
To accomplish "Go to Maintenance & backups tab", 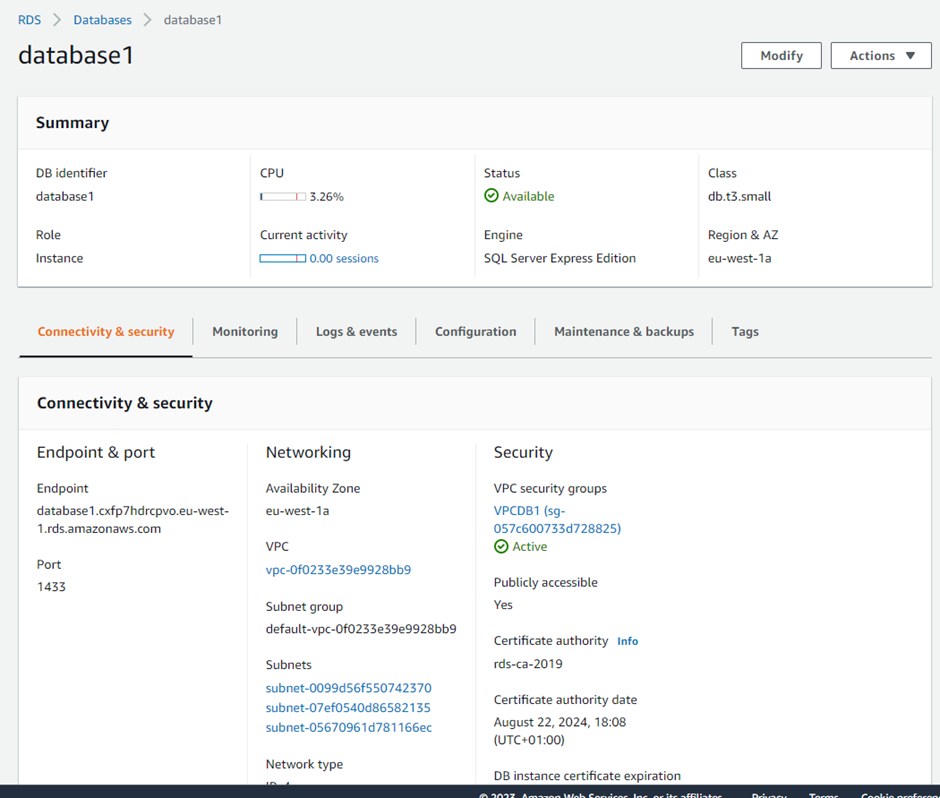I will 624,332.
